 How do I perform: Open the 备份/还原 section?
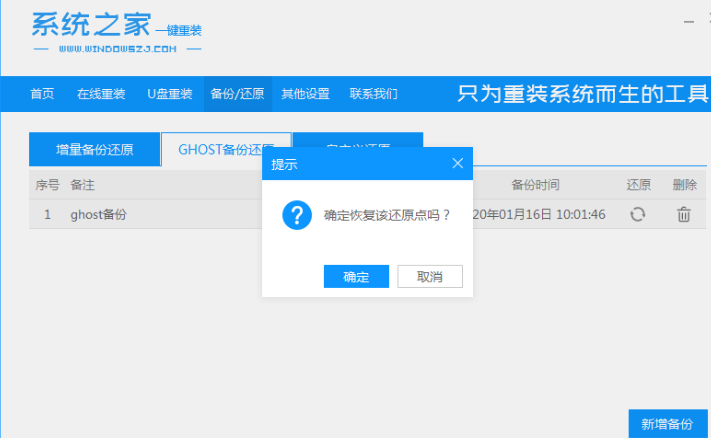pos(237,95)
